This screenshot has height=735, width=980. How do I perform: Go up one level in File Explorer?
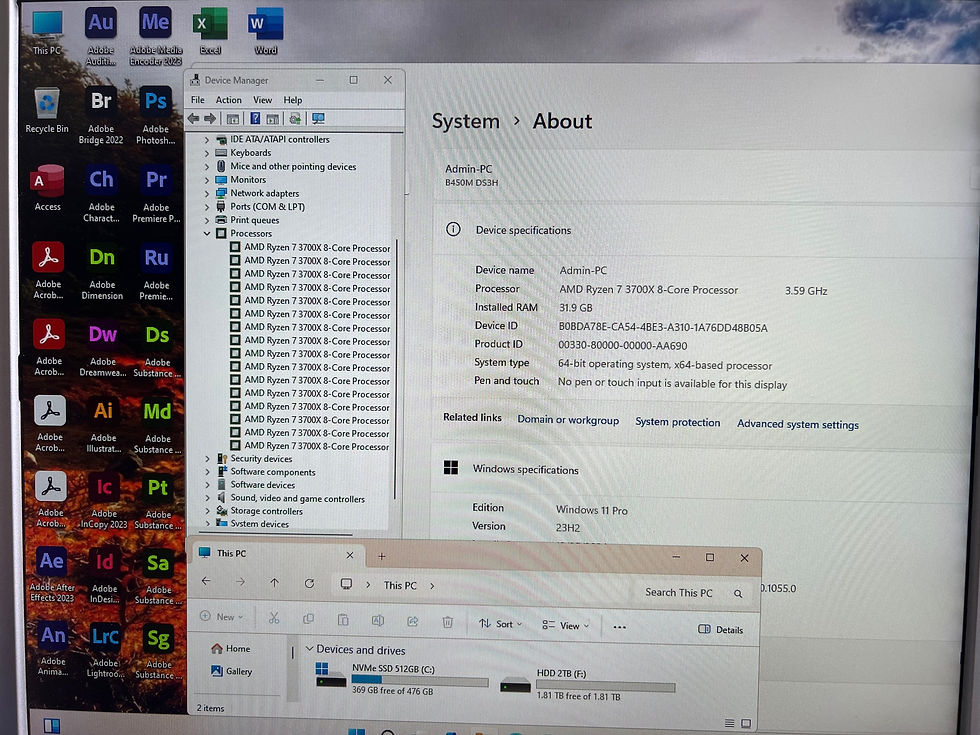[274, 582]
